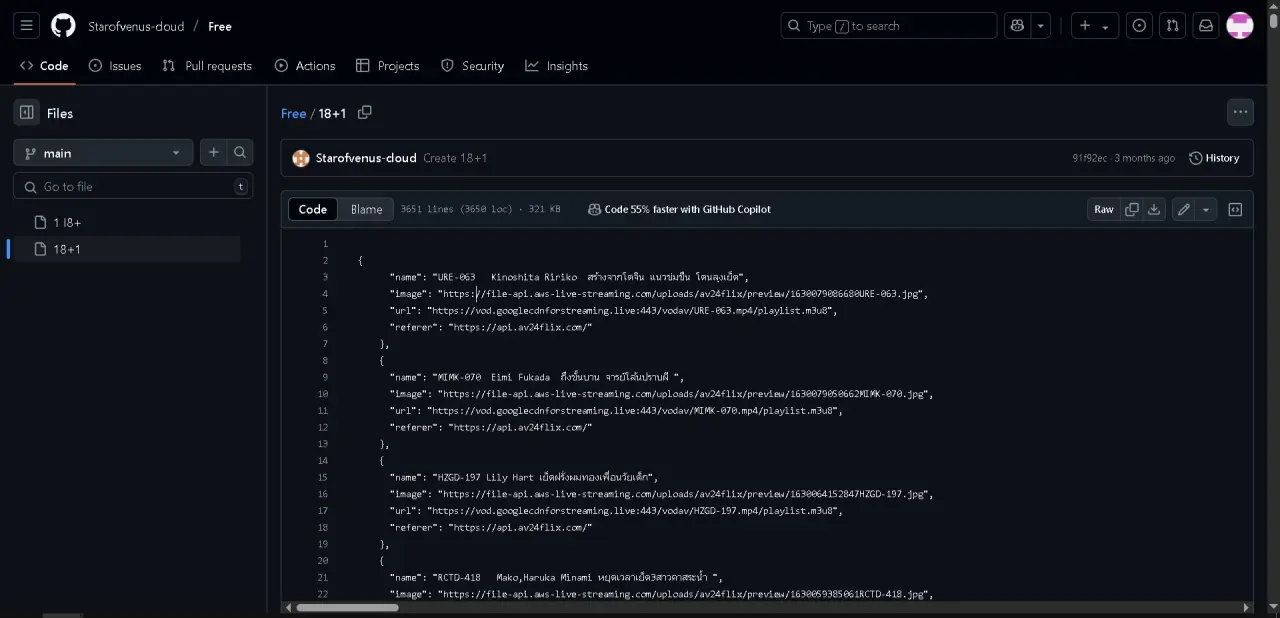The height and width of the screenshot is (618, 1280).
Task: Switch to the Security tab
Action: click(x=473, y=66)
